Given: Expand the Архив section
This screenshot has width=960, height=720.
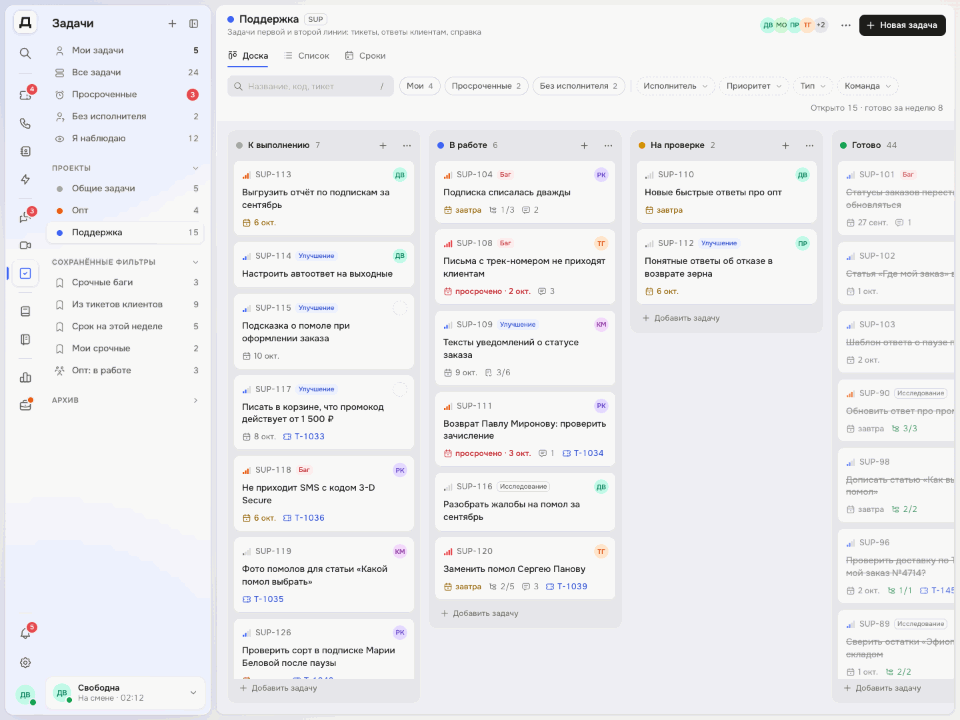Looking at the screenshot, I should [126, 400].
